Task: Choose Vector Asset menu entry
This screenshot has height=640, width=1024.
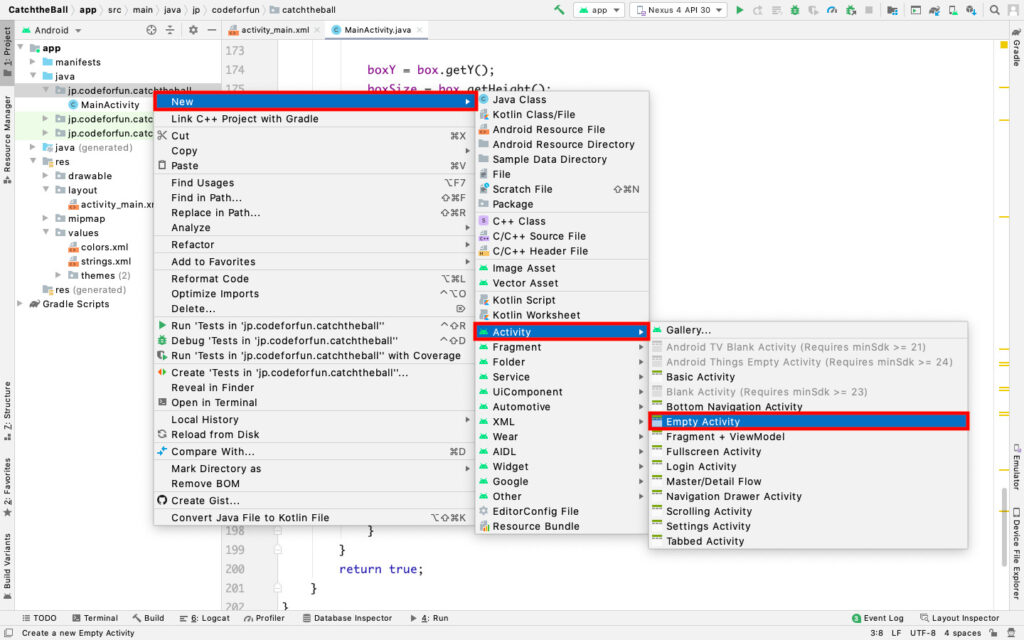Action: pyautogui.click(x=562, y=283)
